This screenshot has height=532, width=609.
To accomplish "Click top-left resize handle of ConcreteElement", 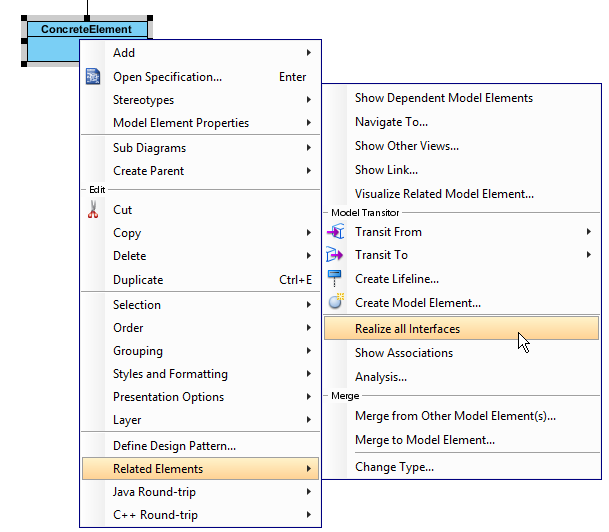I will pyautogui.click(x=24, y=18).
